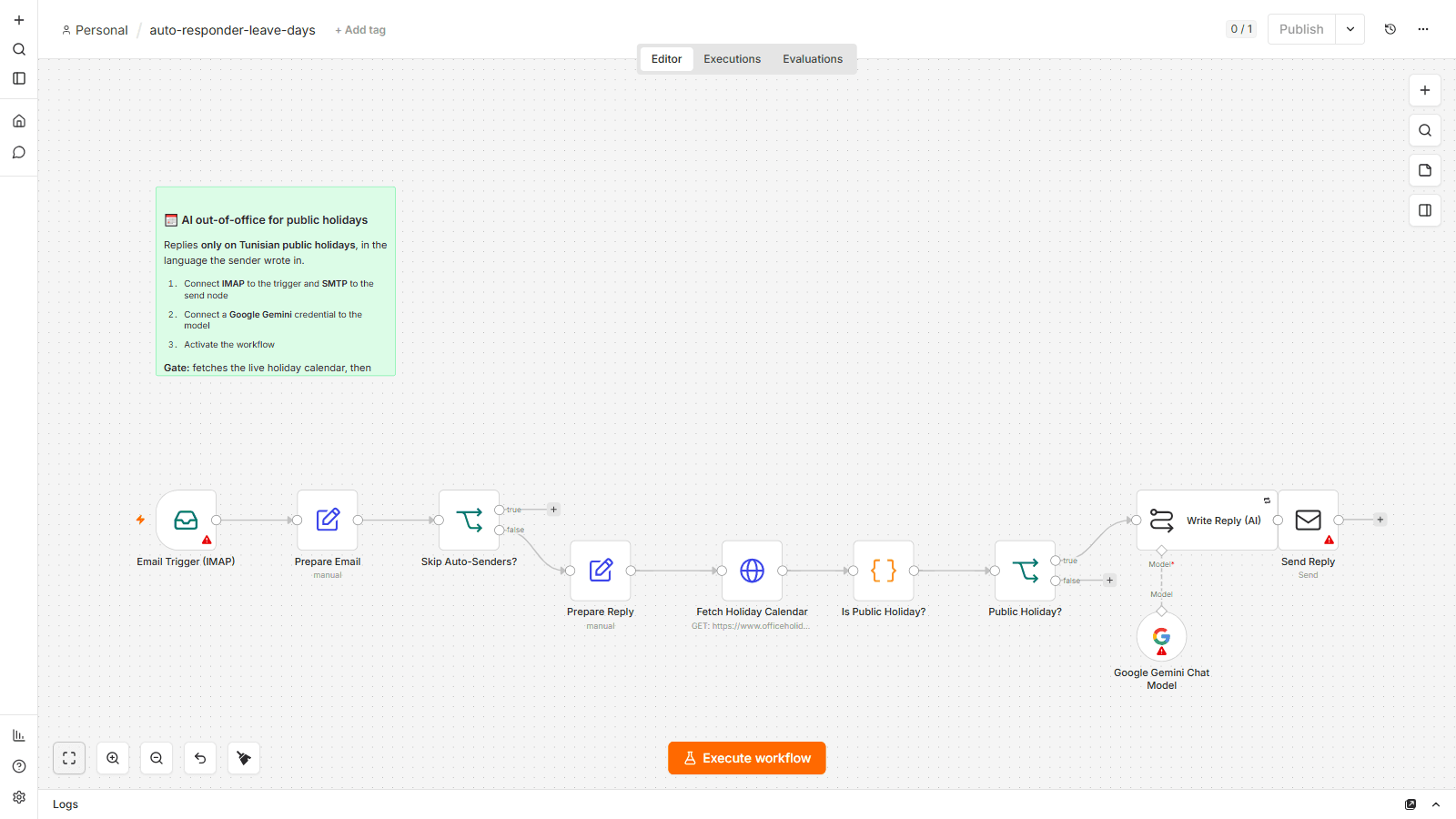Toggle the right side focus panel
The image size is (1456, 819).
click(x=1425, y=210)
